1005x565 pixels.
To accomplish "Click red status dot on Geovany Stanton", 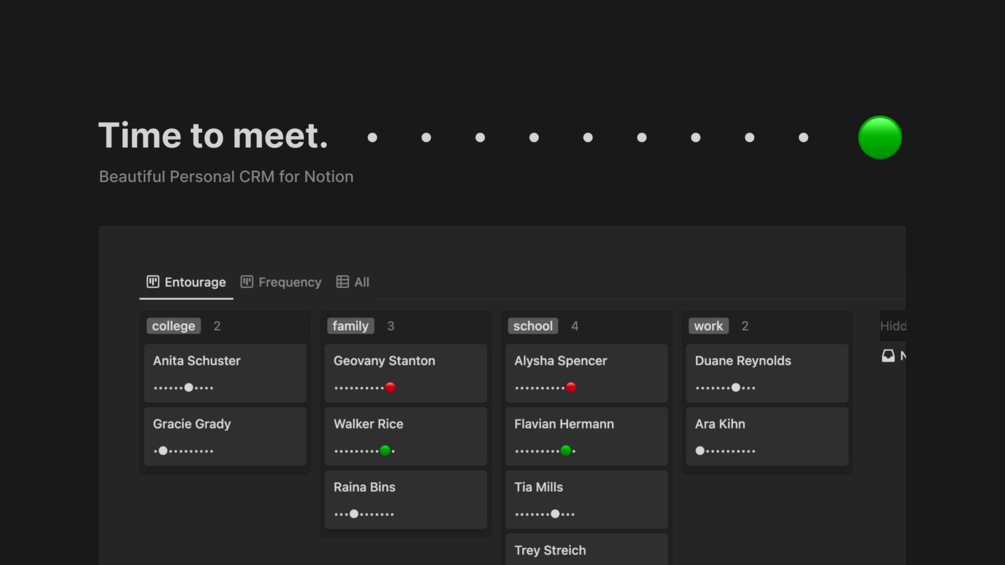I will [390, 387].
